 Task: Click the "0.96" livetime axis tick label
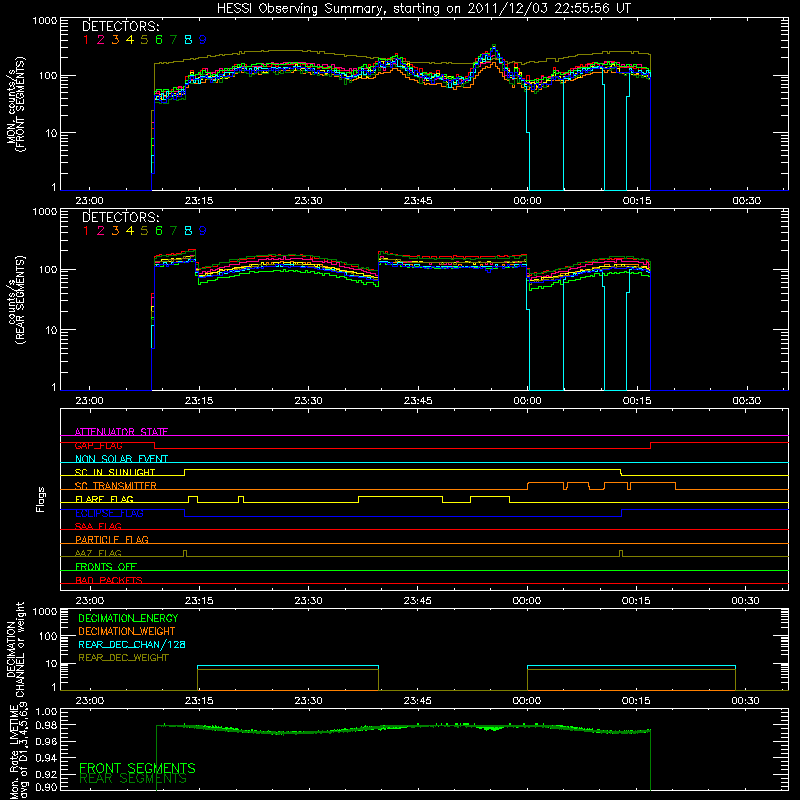tap(46, 741)
